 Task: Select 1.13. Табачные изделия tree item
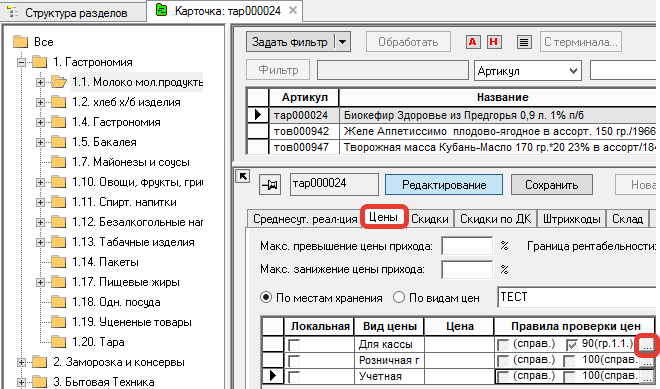133,242
